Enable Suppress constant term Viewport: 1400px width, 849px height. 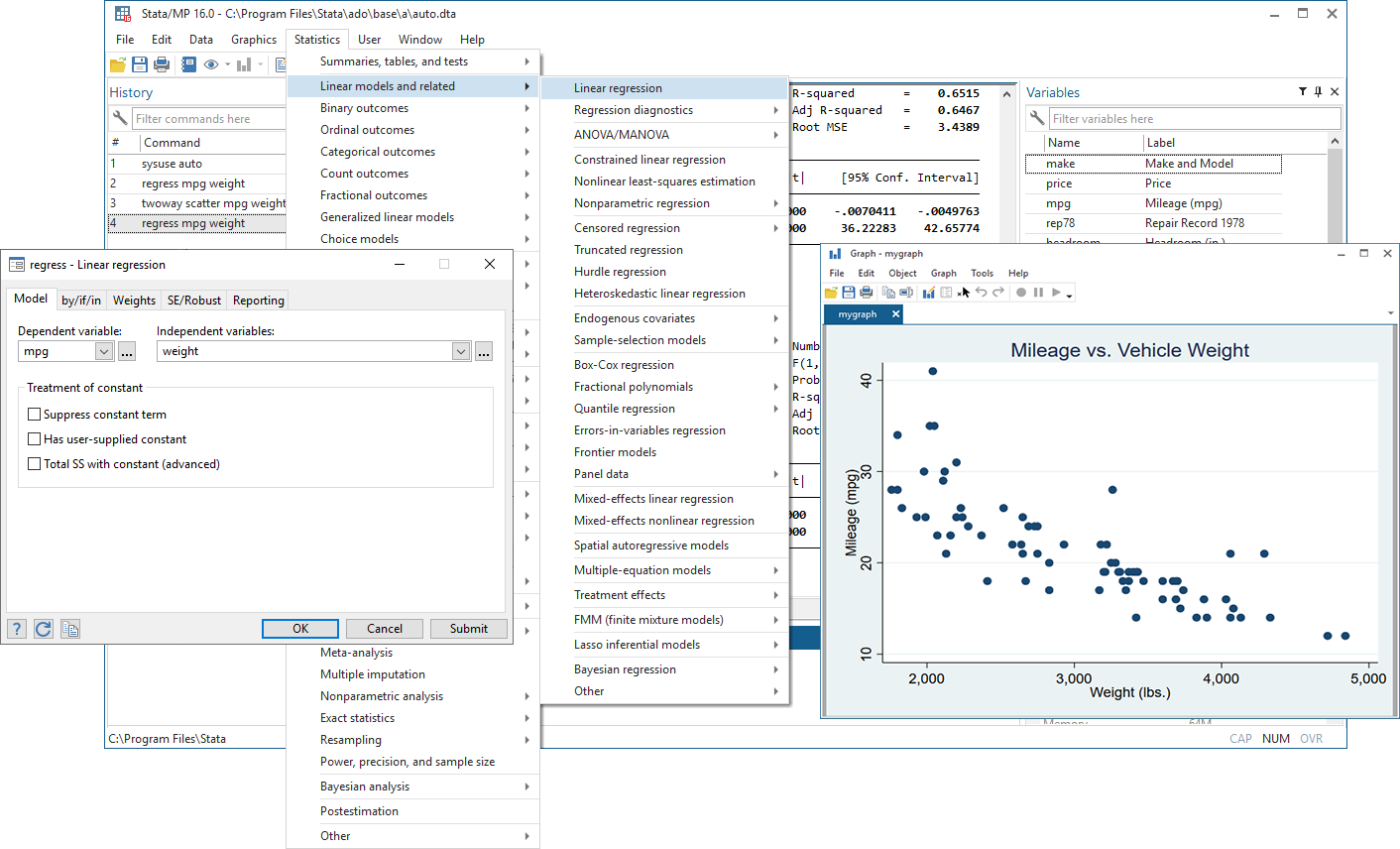pyautogui.click(x=34, y=414)
